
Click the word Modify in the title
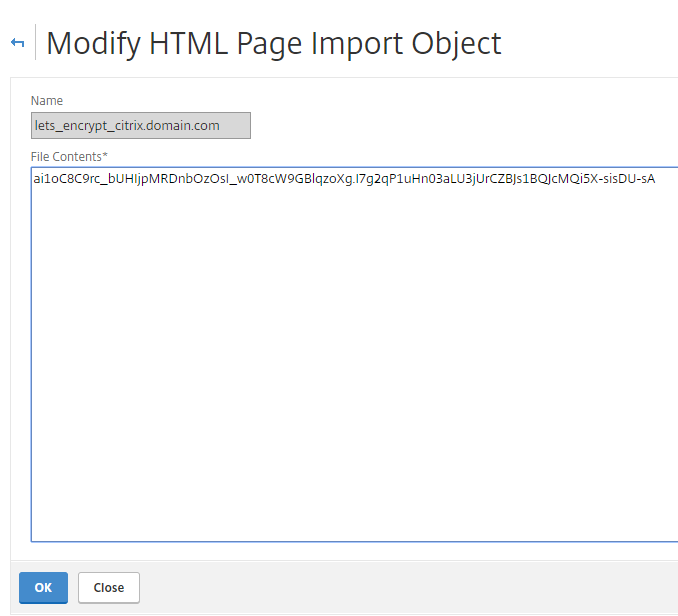93,43
